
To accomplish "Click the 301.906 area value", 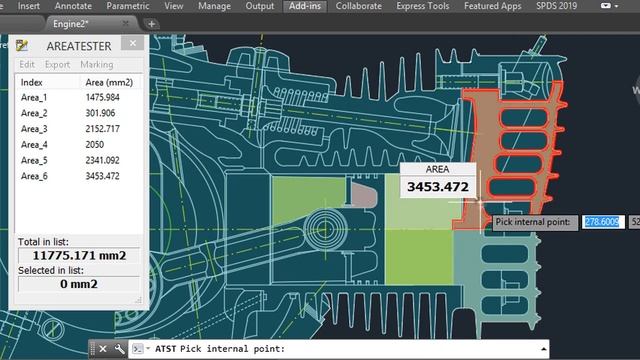I will coord(100,113).
